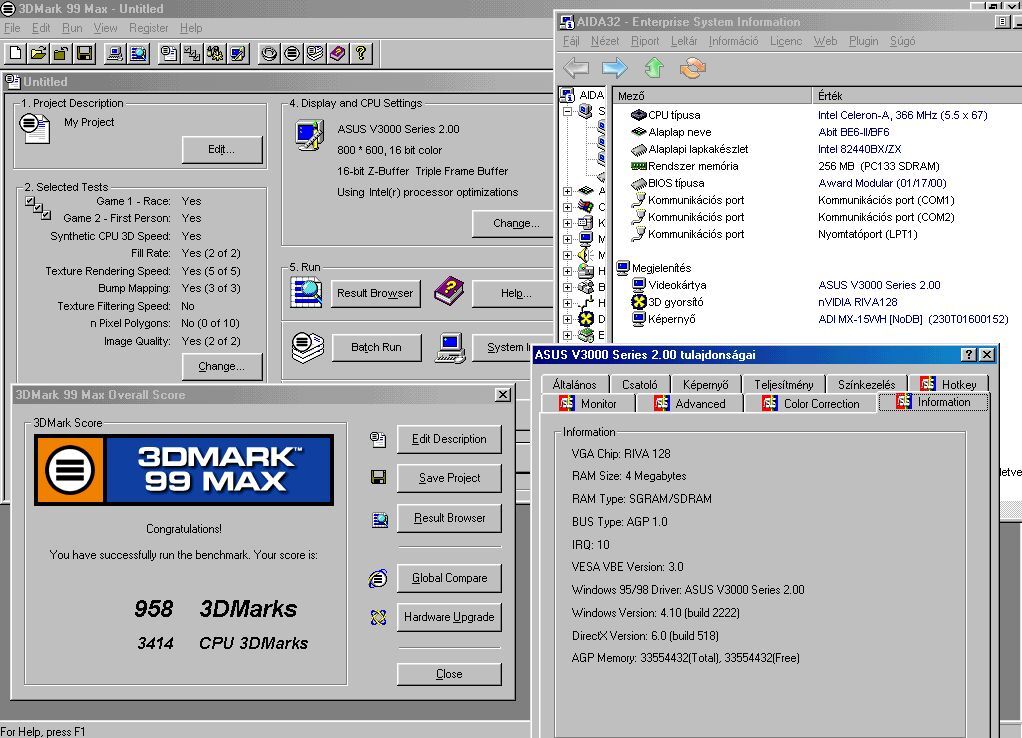Click Save Project in the score dialog
Viewport: 1022px width, 738px height.
point(449,478)
